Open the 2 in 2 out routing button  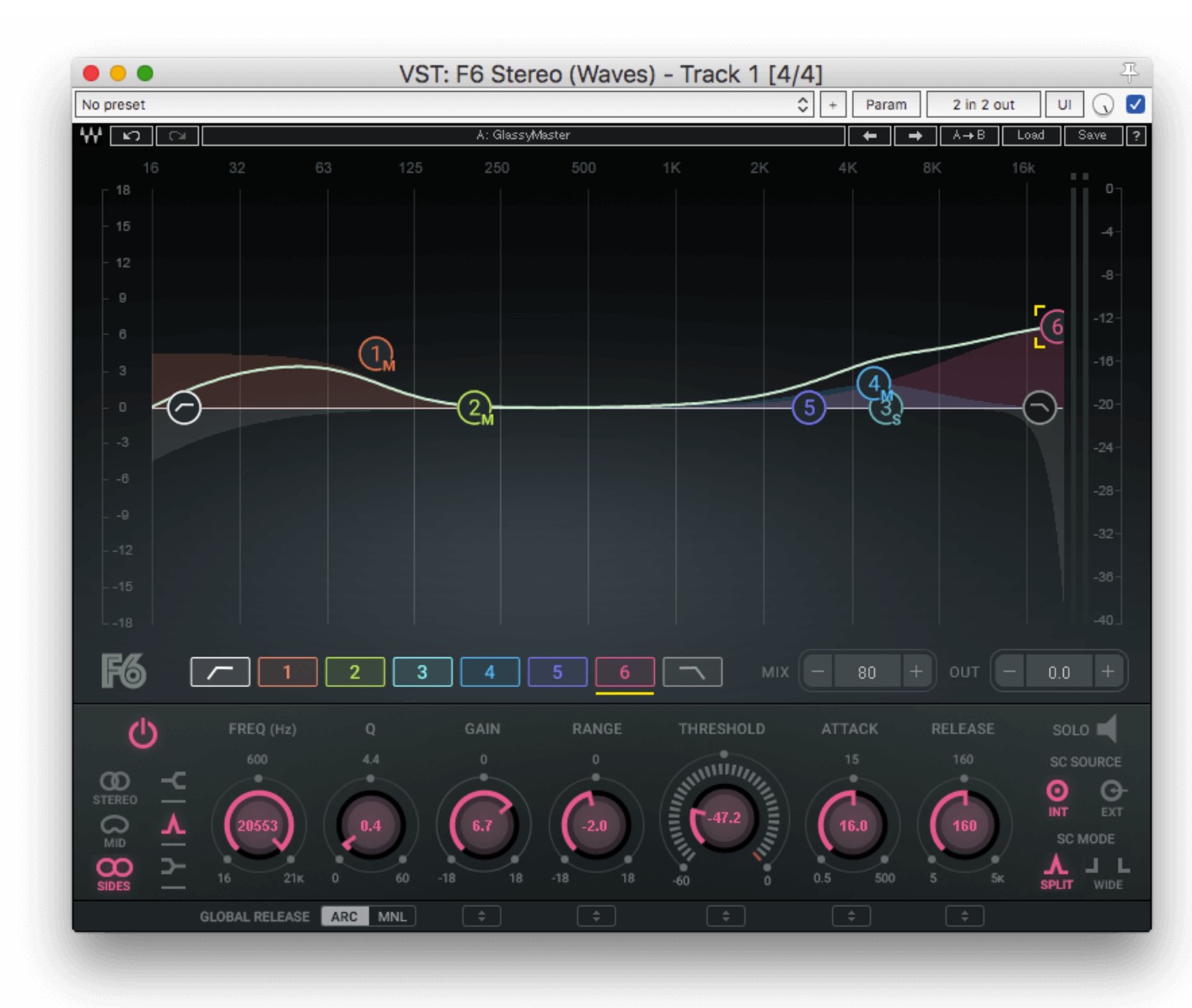tap(983, 105)
